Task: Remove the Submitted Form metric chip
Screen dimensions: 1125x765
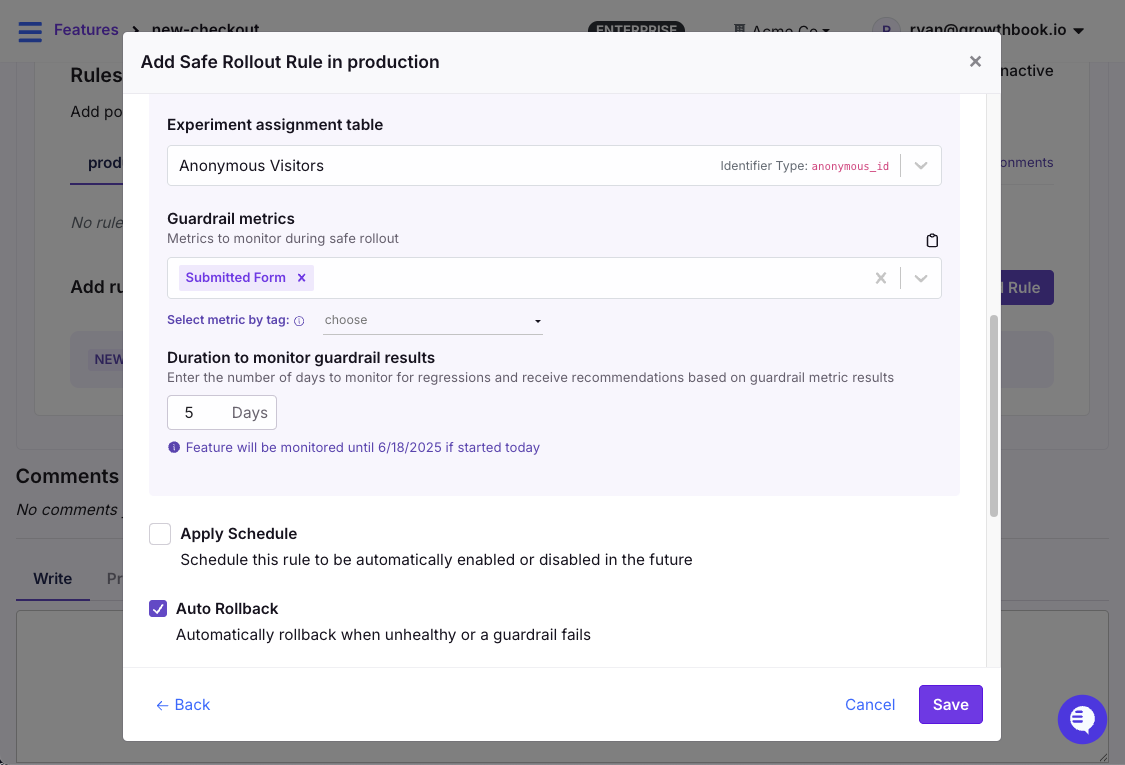Action: pos(301,277)
